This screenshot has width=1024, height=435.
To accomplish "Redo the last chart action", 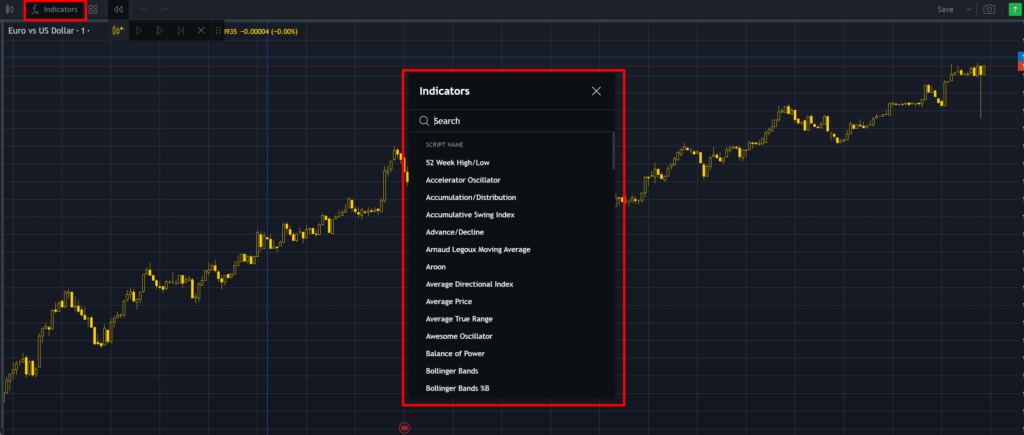I will pyautogui.click(x=163, y=10).
